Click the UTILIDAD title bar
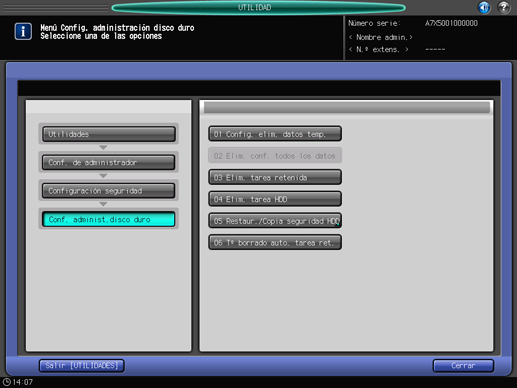Viewport: 517px width, 388px height. (258, 7)
